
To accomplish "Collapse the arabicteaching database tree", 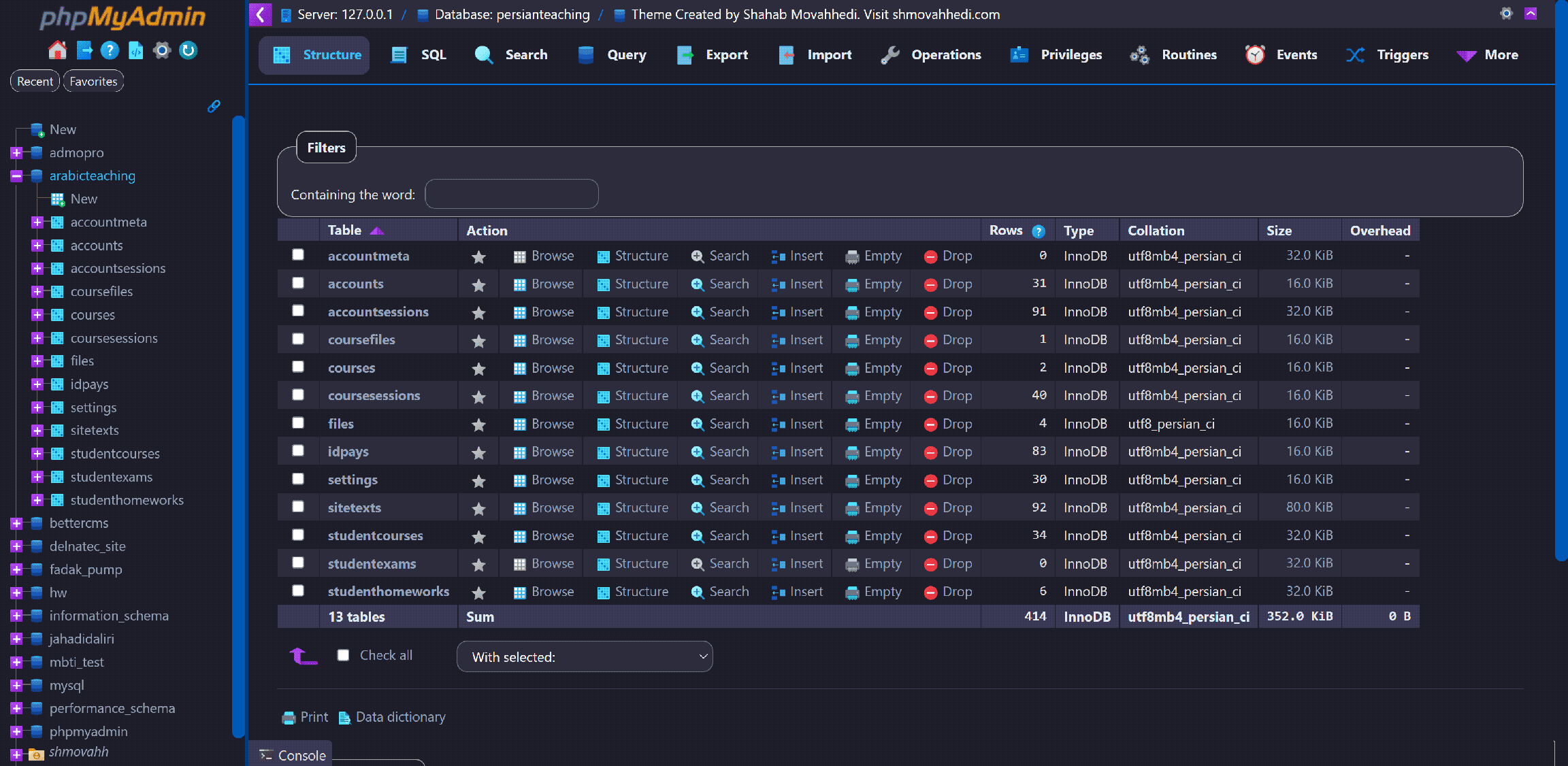I will point(15,176).
